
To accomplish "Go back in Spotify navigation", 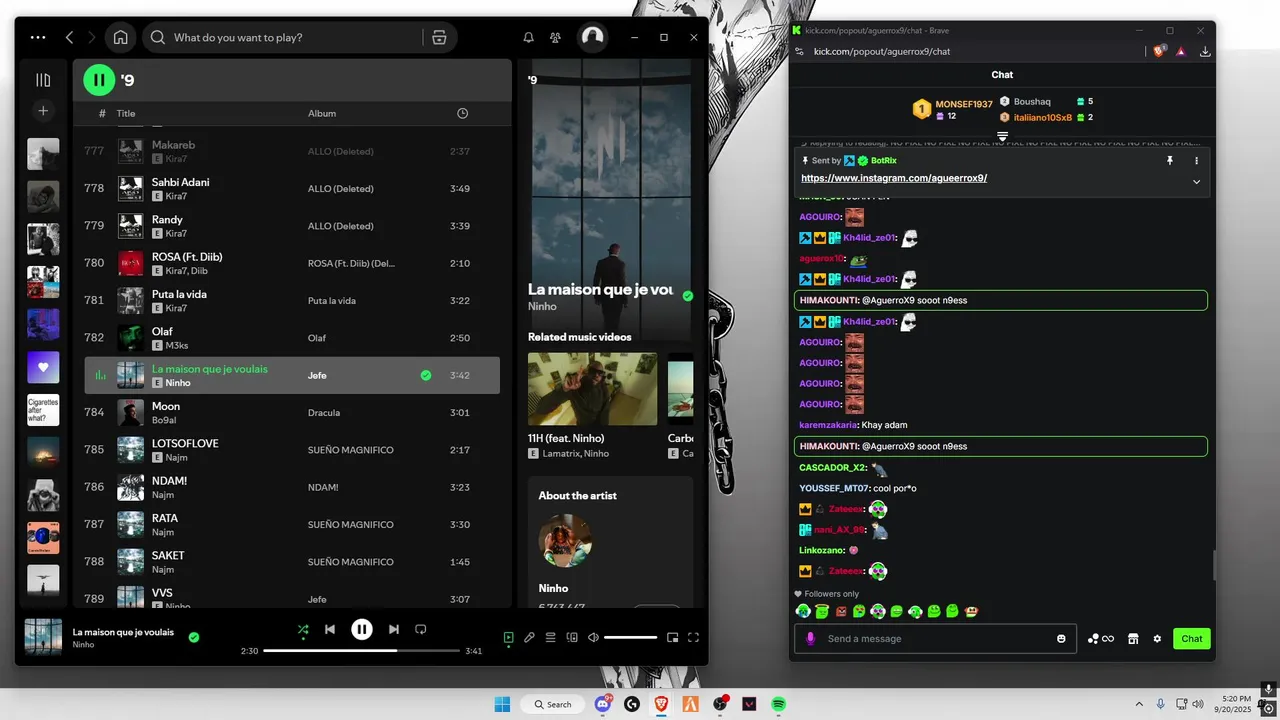I will pos(69,37).
